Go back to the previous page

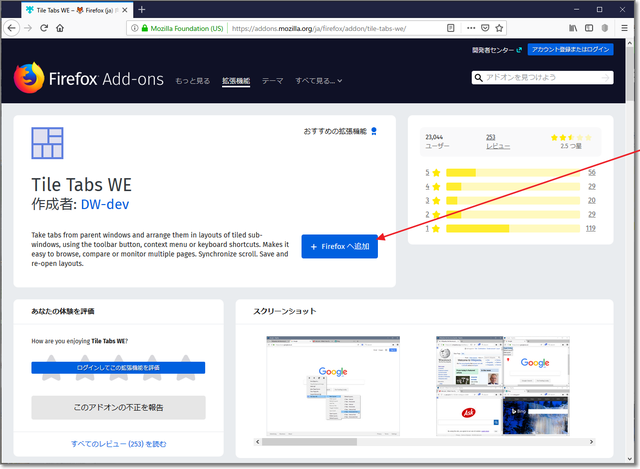point(11,28)
